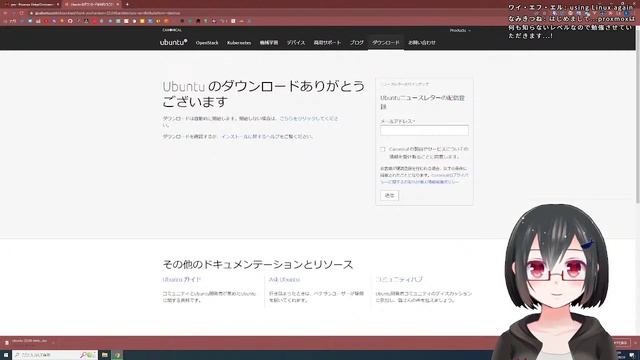
Task: Go back with browser back arrow
Action: pos(5,13)
